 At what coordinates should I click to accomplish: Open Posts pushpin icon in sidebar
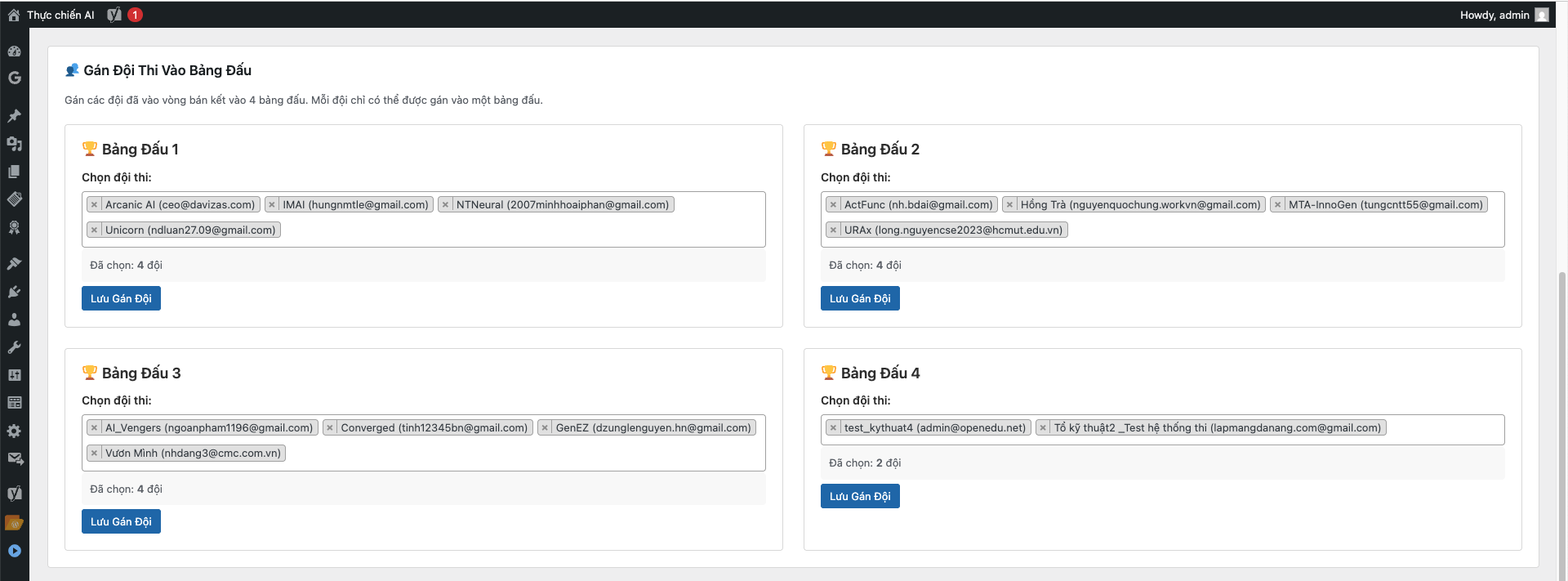click(14, 116)
